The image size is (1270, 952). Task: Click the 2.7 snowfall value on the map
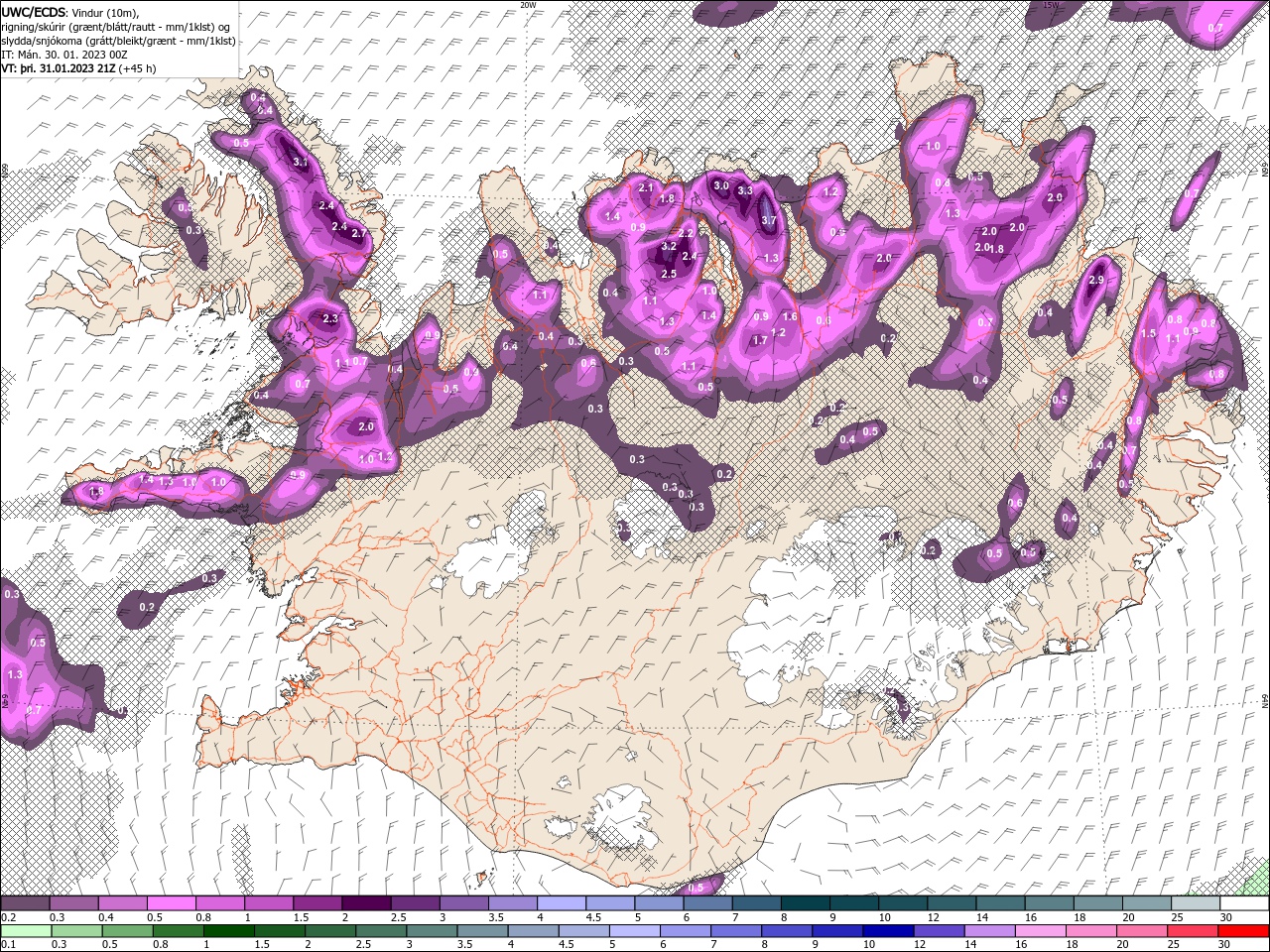click(x=358, y=234)
